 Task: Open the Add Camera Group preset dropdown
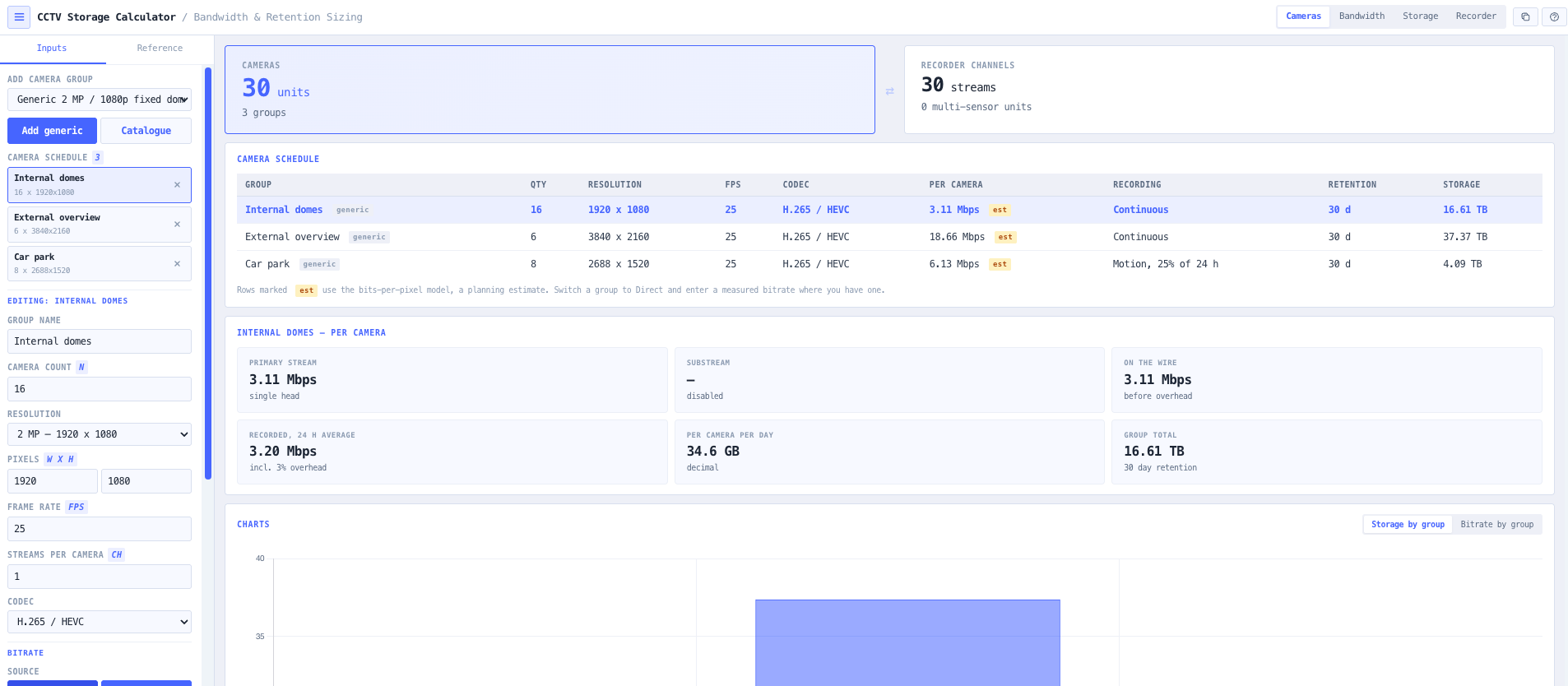[100, 100]
